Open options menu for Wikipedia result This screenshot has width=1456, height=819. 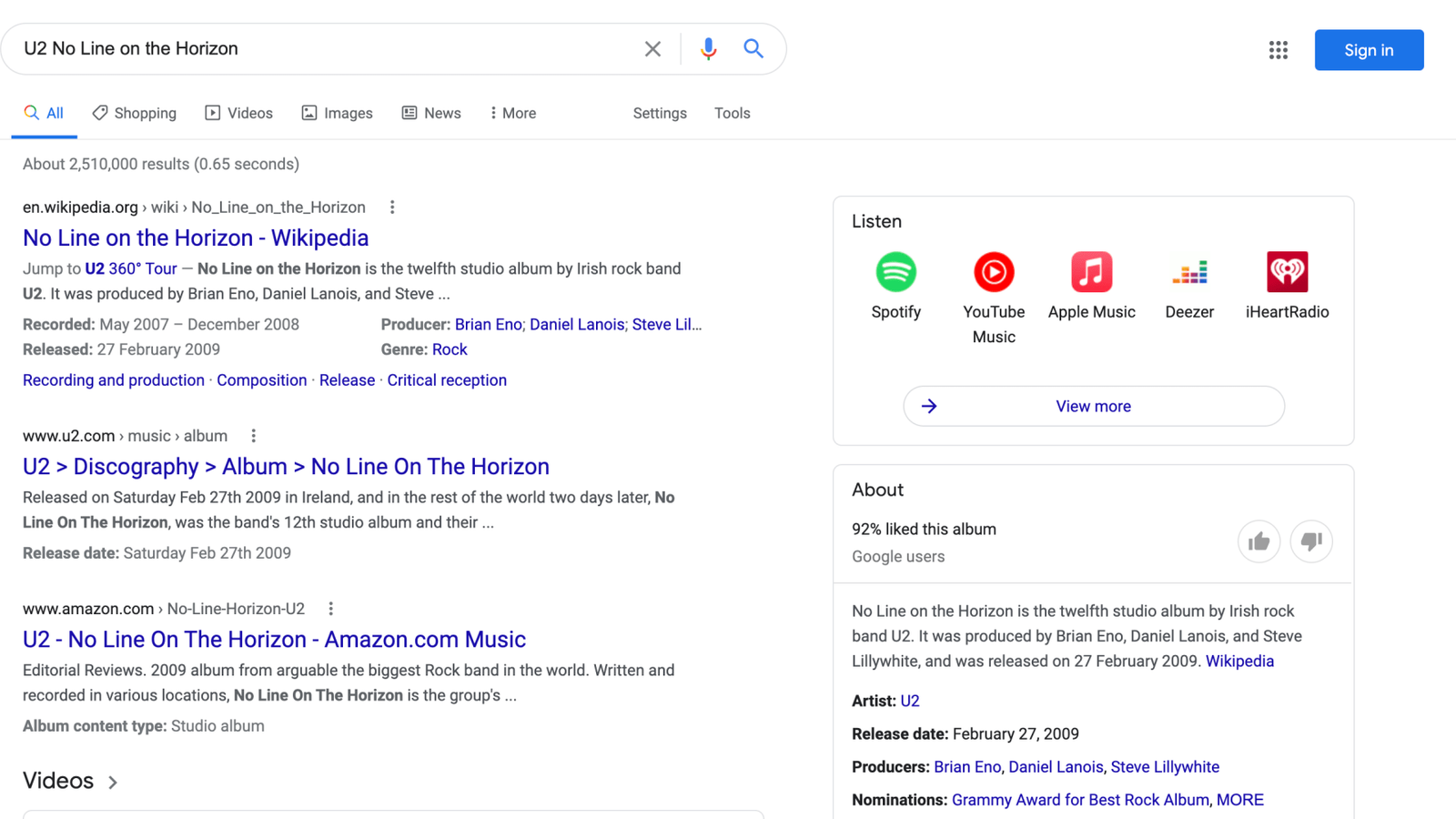tap(392, 207)
